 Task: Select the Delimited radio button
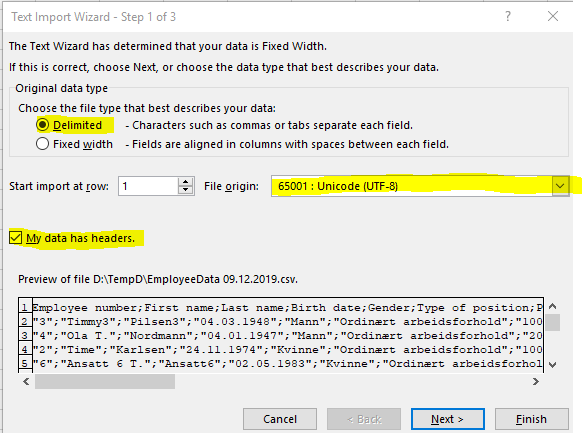point(43,125)
